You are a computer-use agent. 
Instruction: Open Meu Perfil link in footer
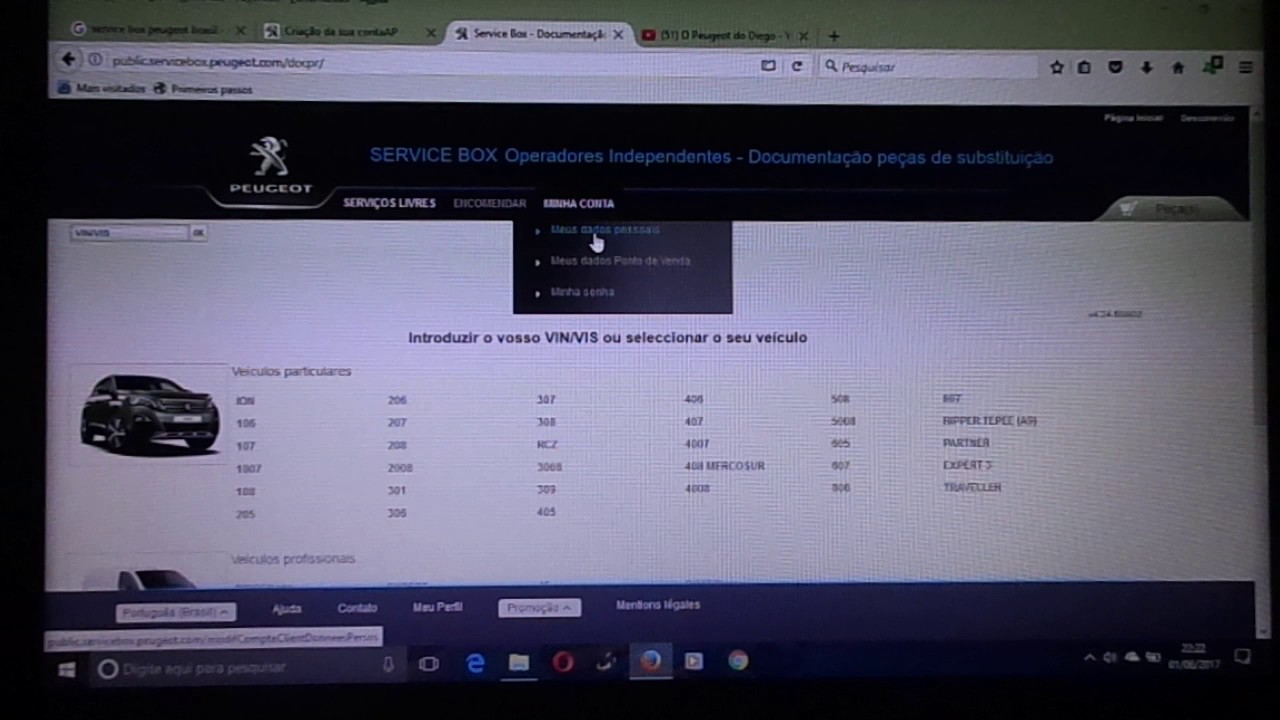coord(437,607)
